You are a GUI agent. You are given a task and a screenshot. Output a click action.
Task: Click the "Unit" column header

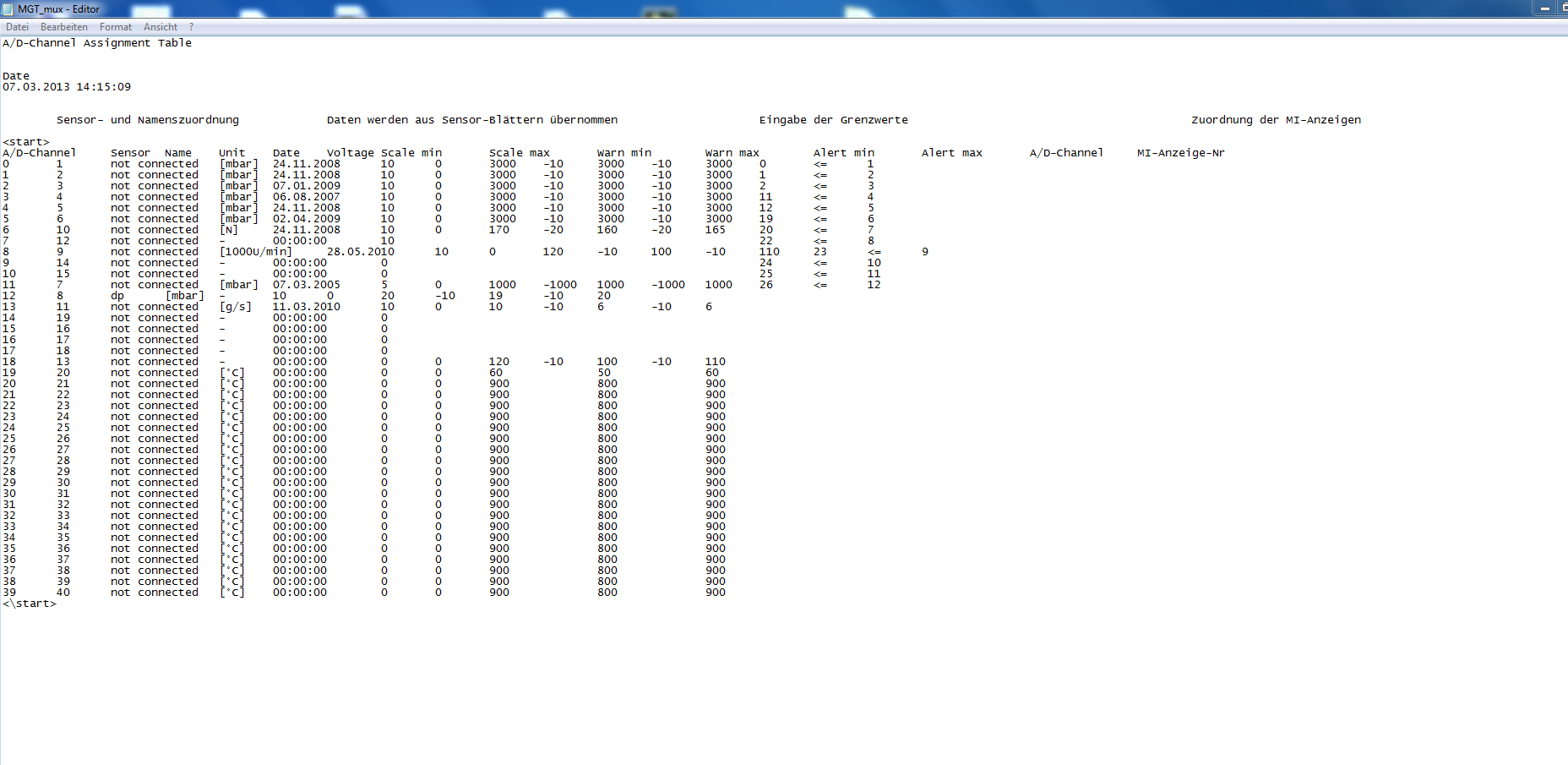(232, 153)
